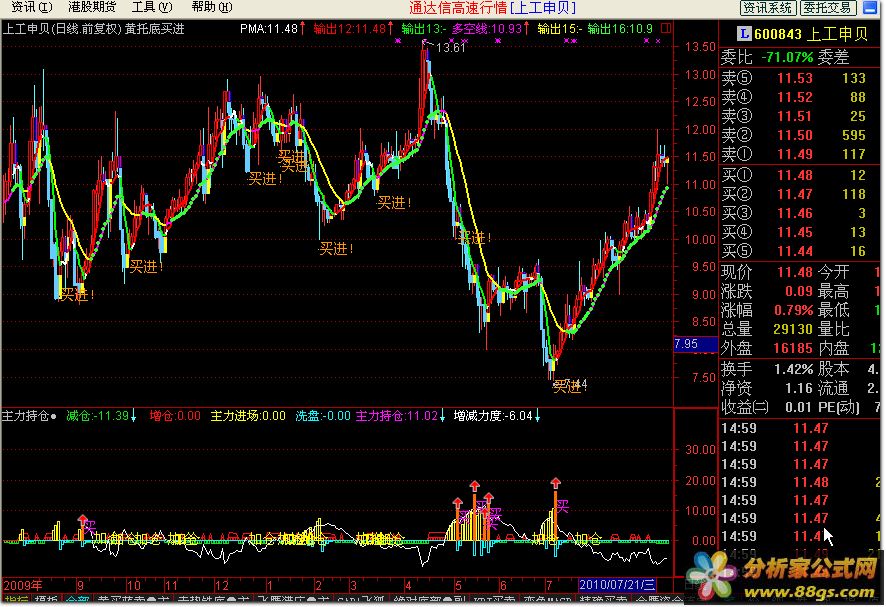Select the 卖③ 11.51 order row

(793, 116)
